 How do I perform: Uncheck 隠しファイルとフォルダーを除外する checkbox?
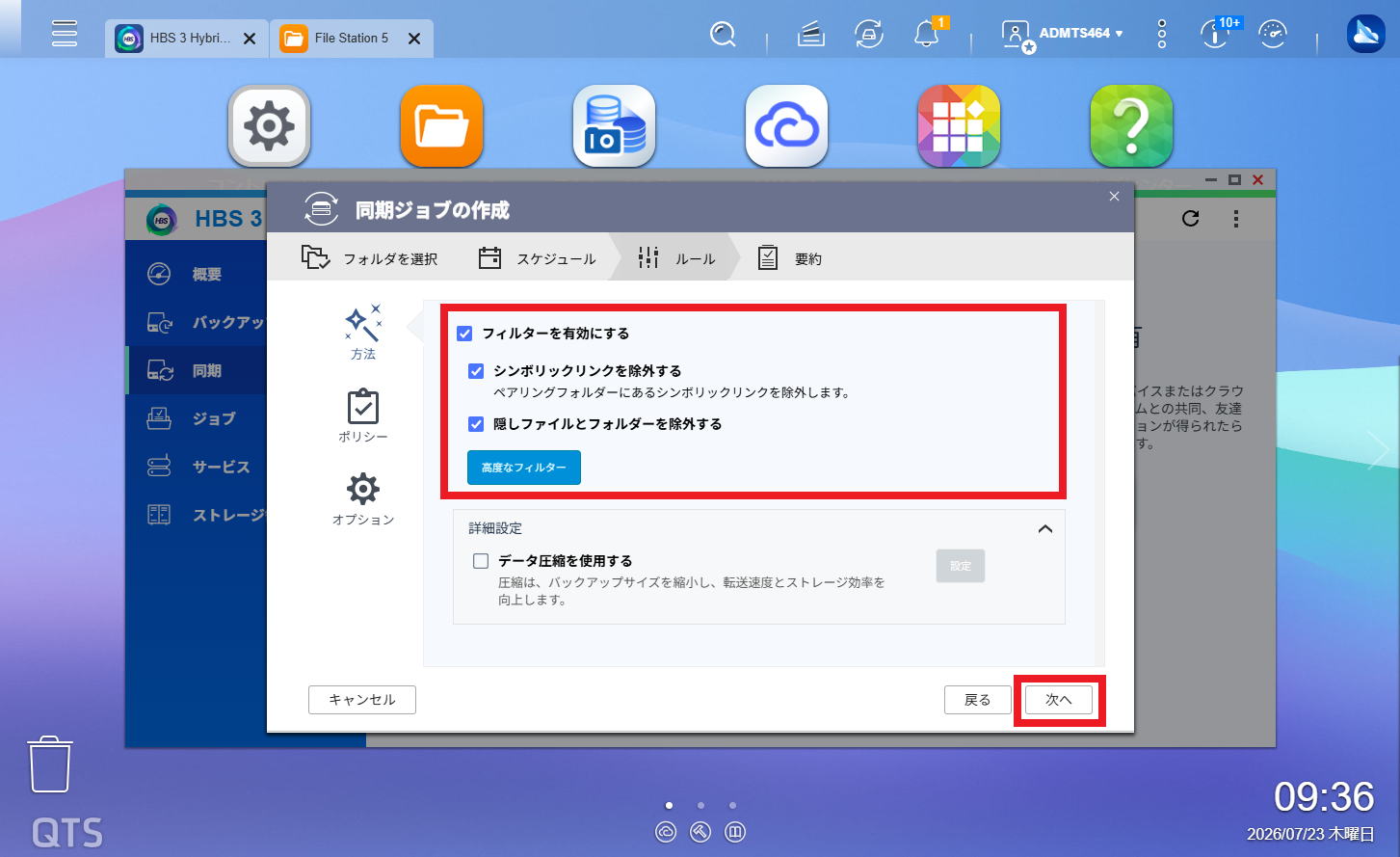point(476,424)
